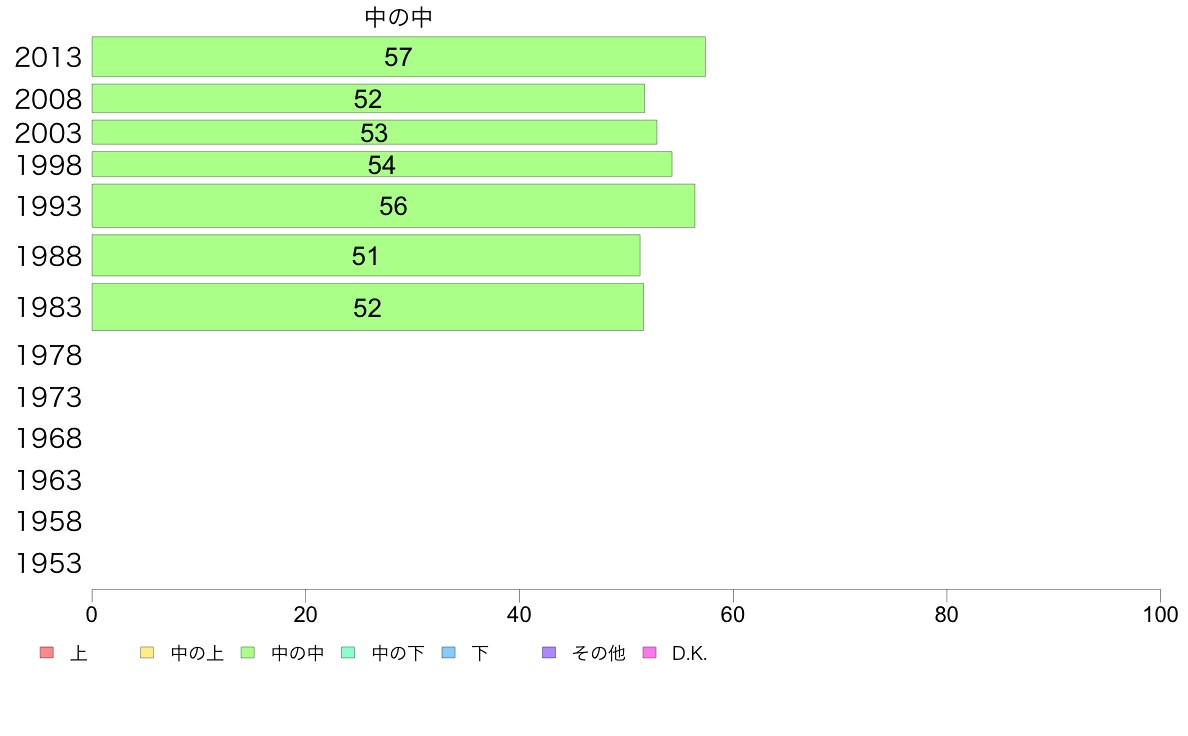Select the 2003 bar showing 53
1188x736 pixels.
374,133
